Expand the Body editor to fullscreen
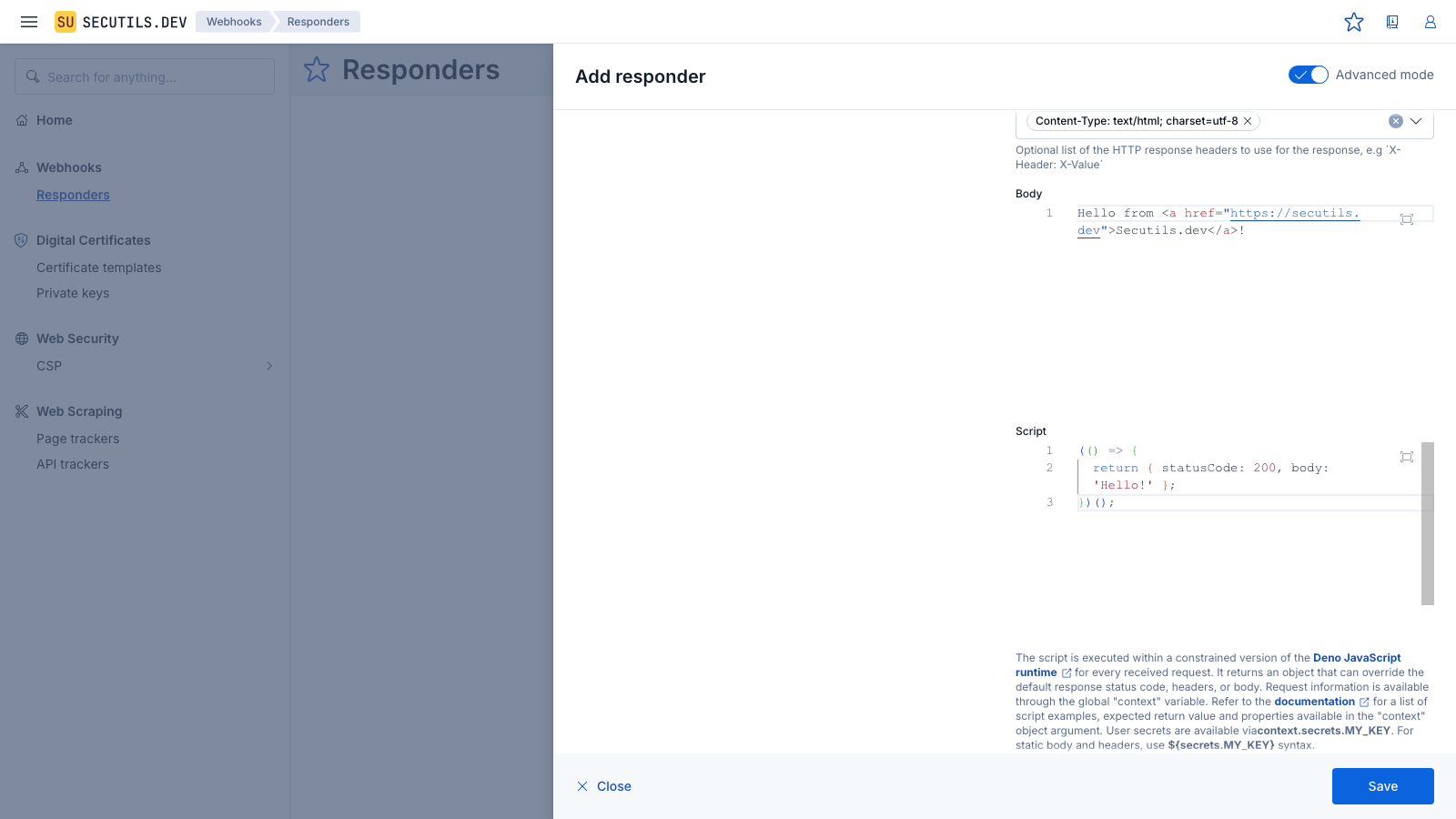 point(1407,219)
